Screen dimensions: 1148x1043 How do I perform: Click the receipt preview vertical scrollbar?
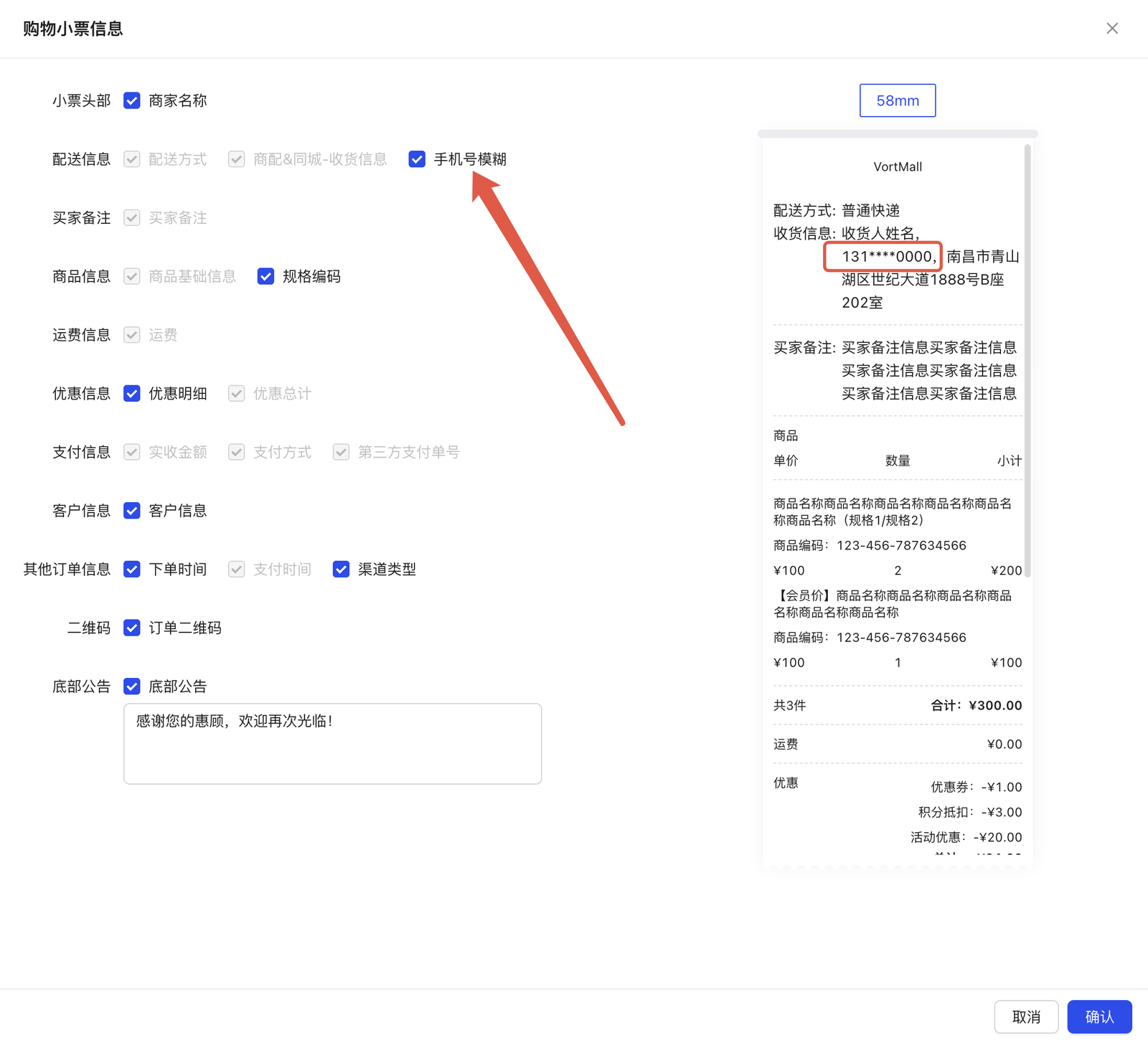[1027, 359]
